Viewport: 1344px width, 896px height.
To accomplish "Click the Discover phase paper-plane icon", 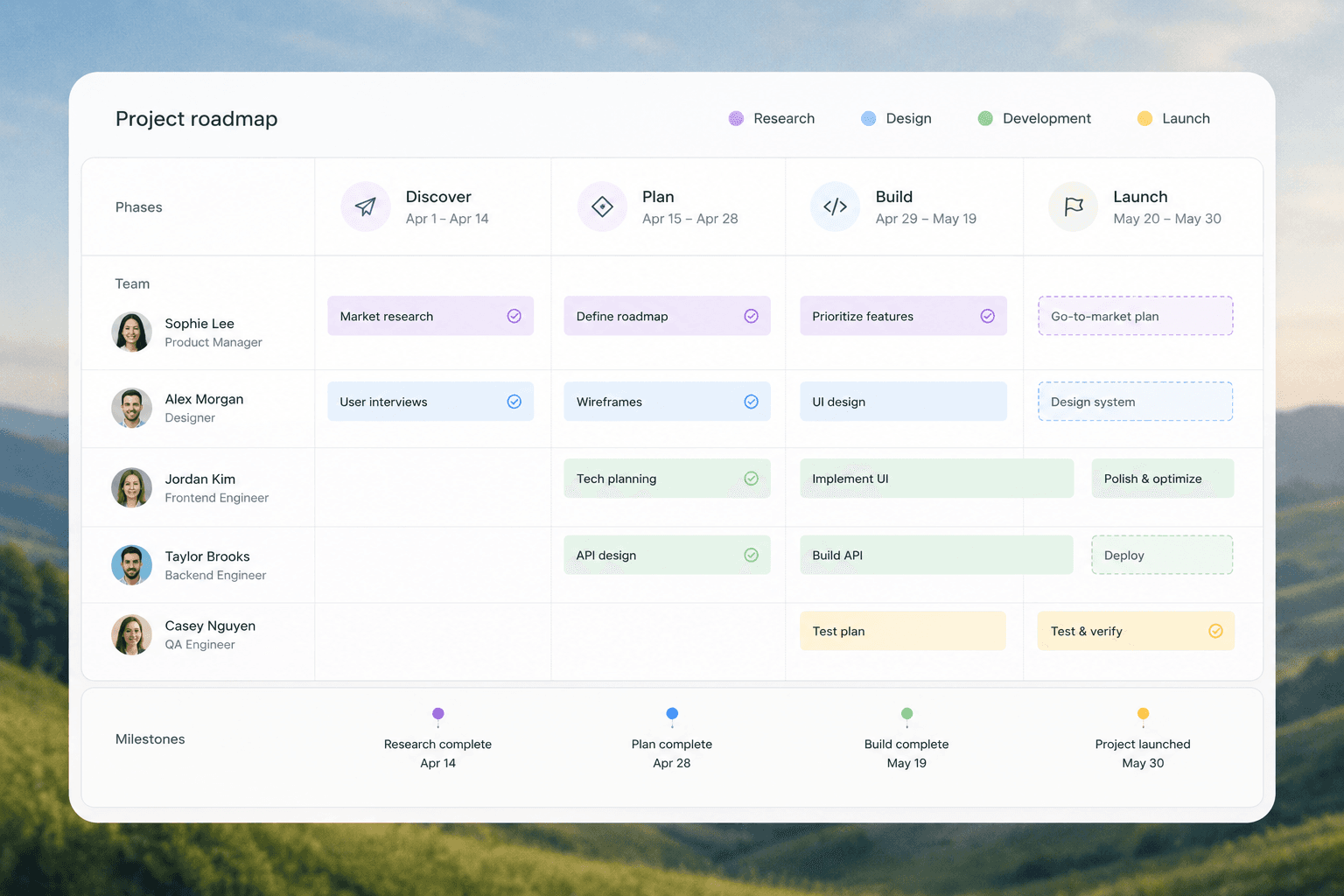I will (x=366, y=206).
